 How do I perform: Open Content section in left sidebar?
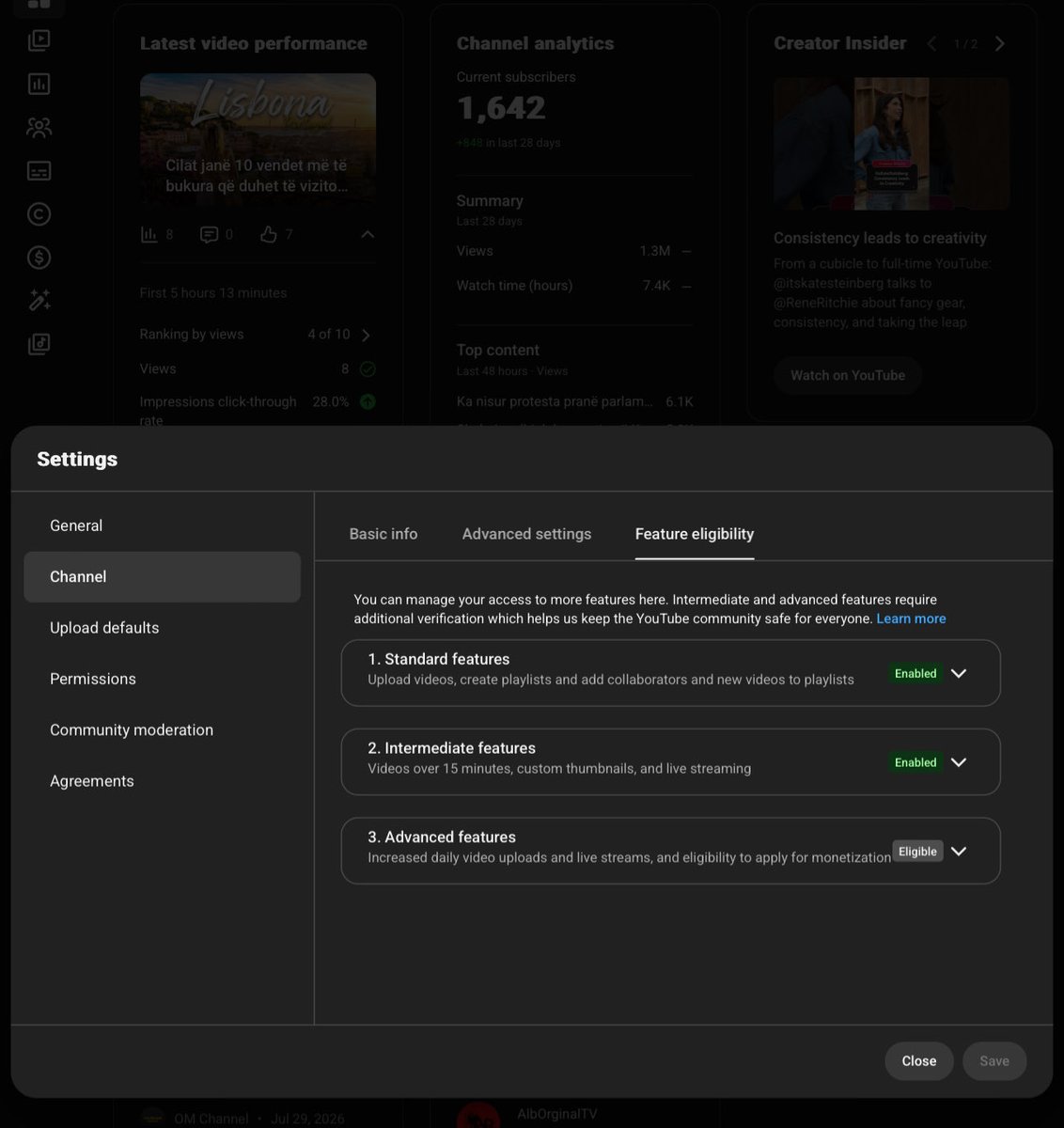[x=39, y=40]
